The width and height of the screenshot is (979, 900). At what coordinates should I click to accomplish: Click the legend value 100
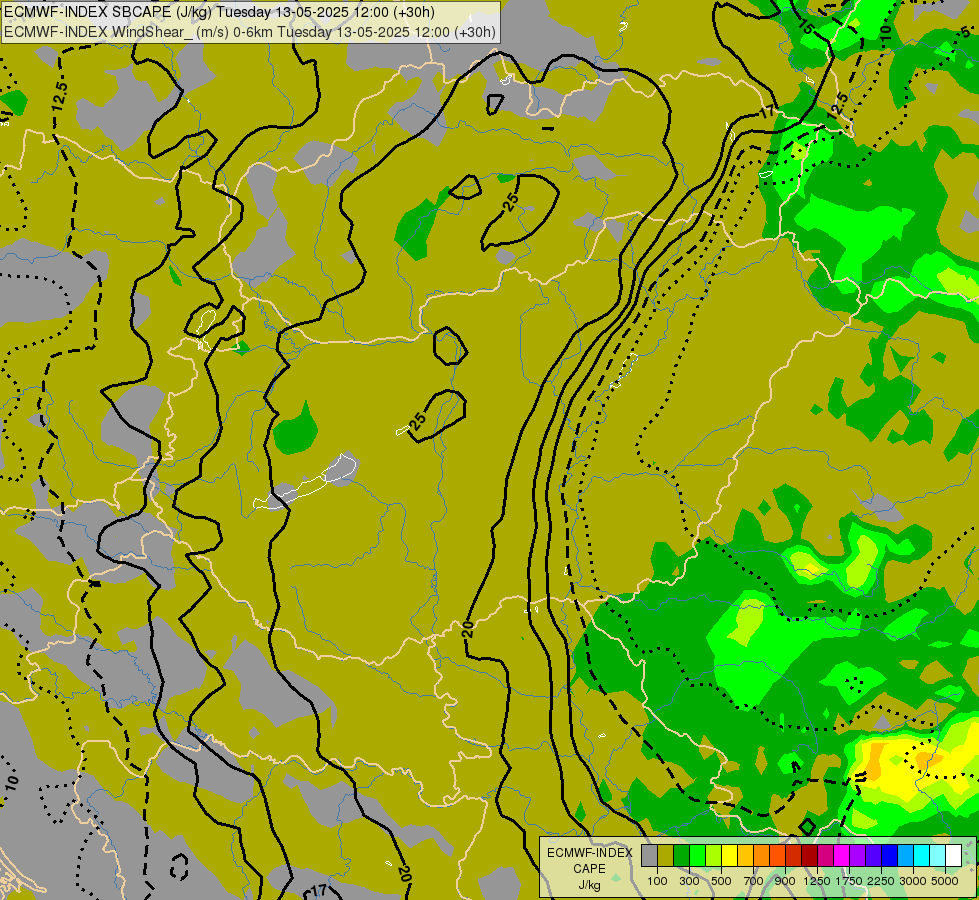(657, 881)
